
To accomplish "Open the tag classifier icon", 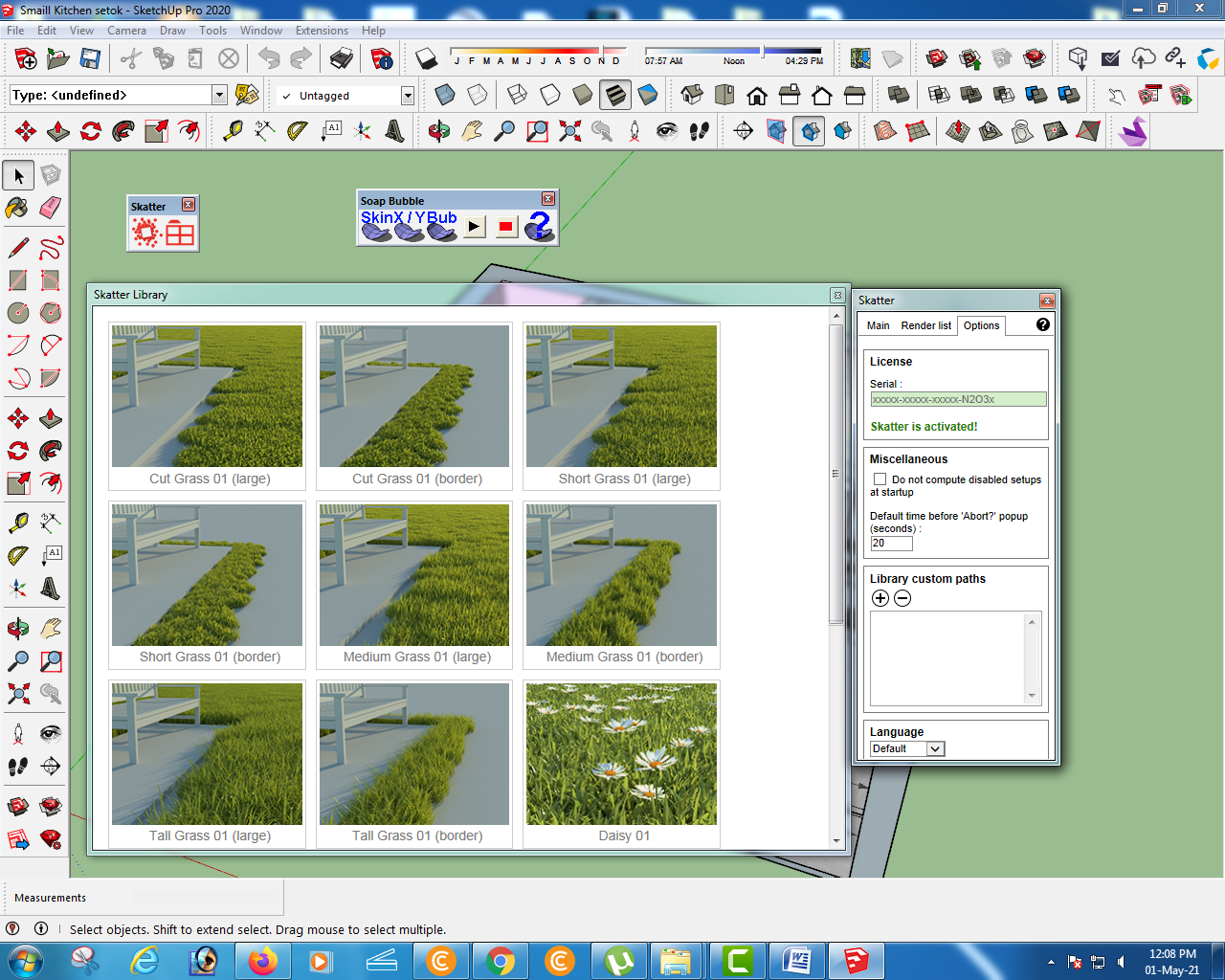I will coord(247,95).
